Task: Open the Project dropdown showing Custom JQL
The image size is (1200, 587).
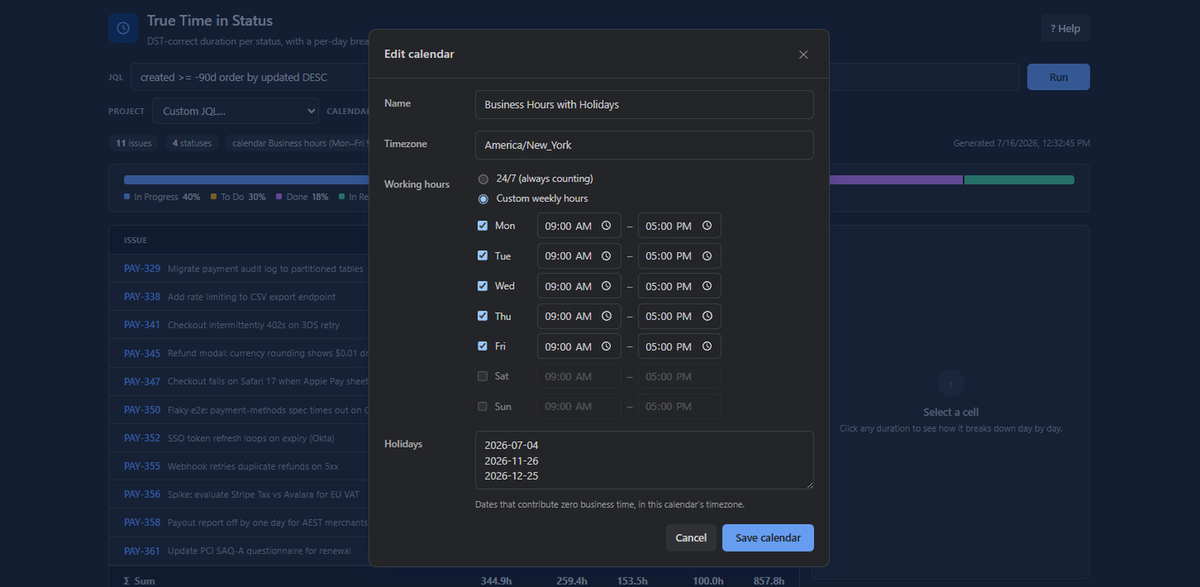Action: [x=237, y=111]
